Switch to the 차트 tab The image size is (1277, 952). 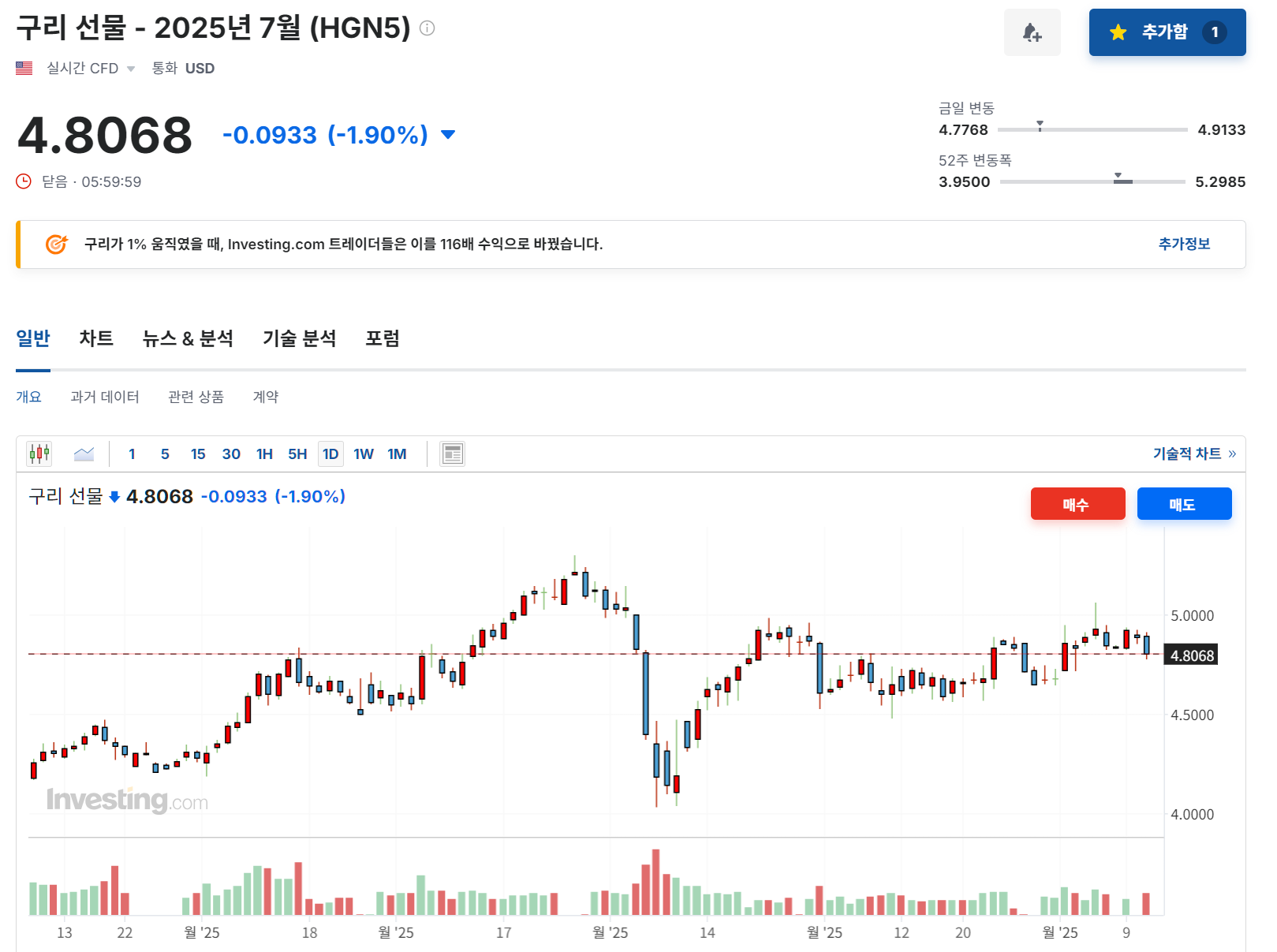point(96,338)
